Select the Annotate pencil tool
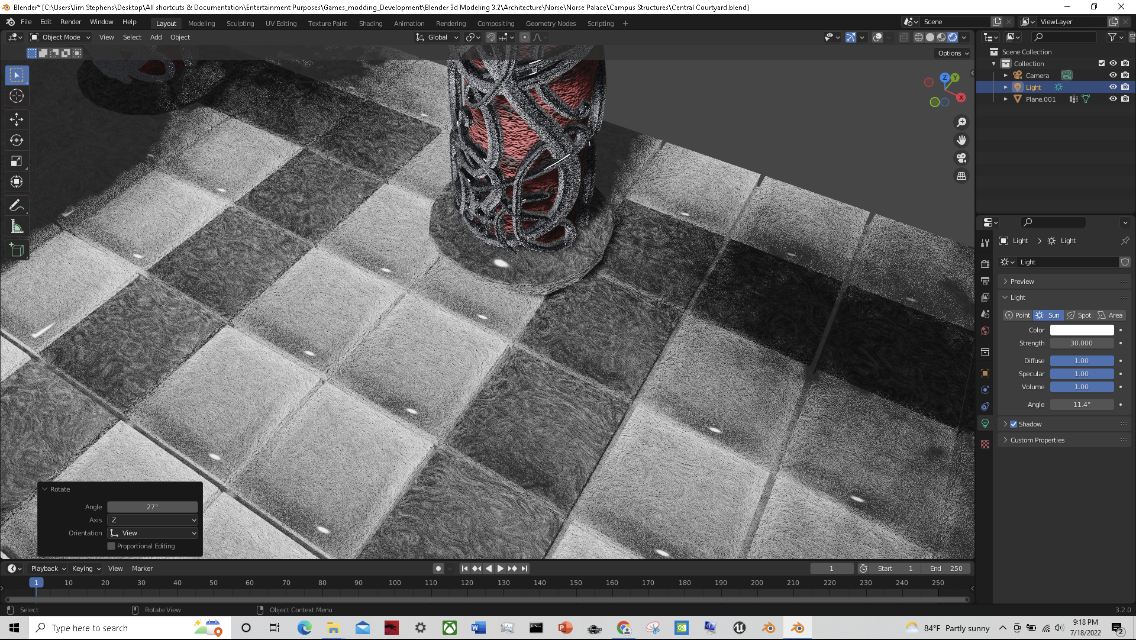The width and height of the screenshot is (1136, 640). pyautogui.click(x=17, y=205)
